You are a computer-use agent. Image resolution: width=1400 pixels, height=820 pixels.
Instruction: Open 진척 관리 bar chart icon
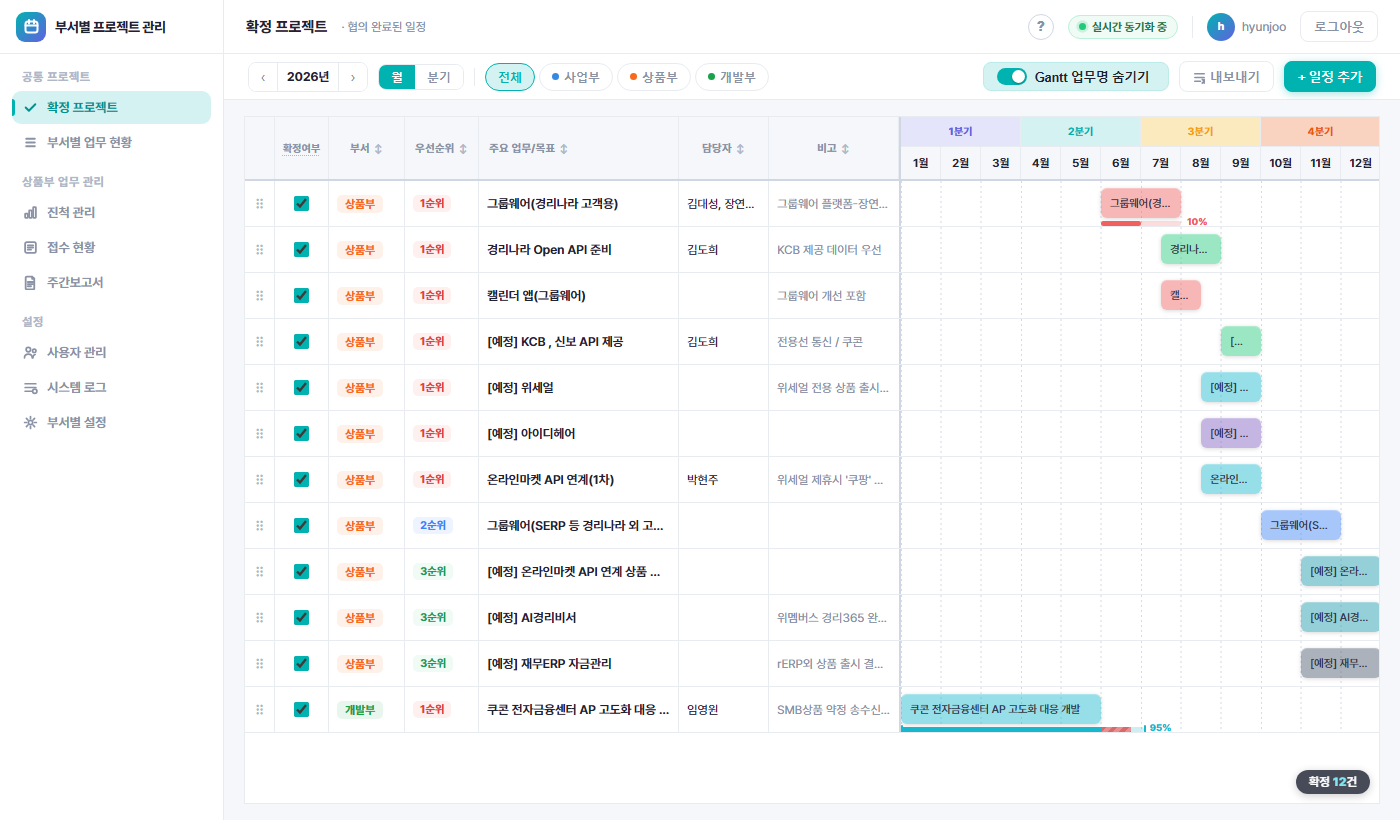(x=30, y=212)
